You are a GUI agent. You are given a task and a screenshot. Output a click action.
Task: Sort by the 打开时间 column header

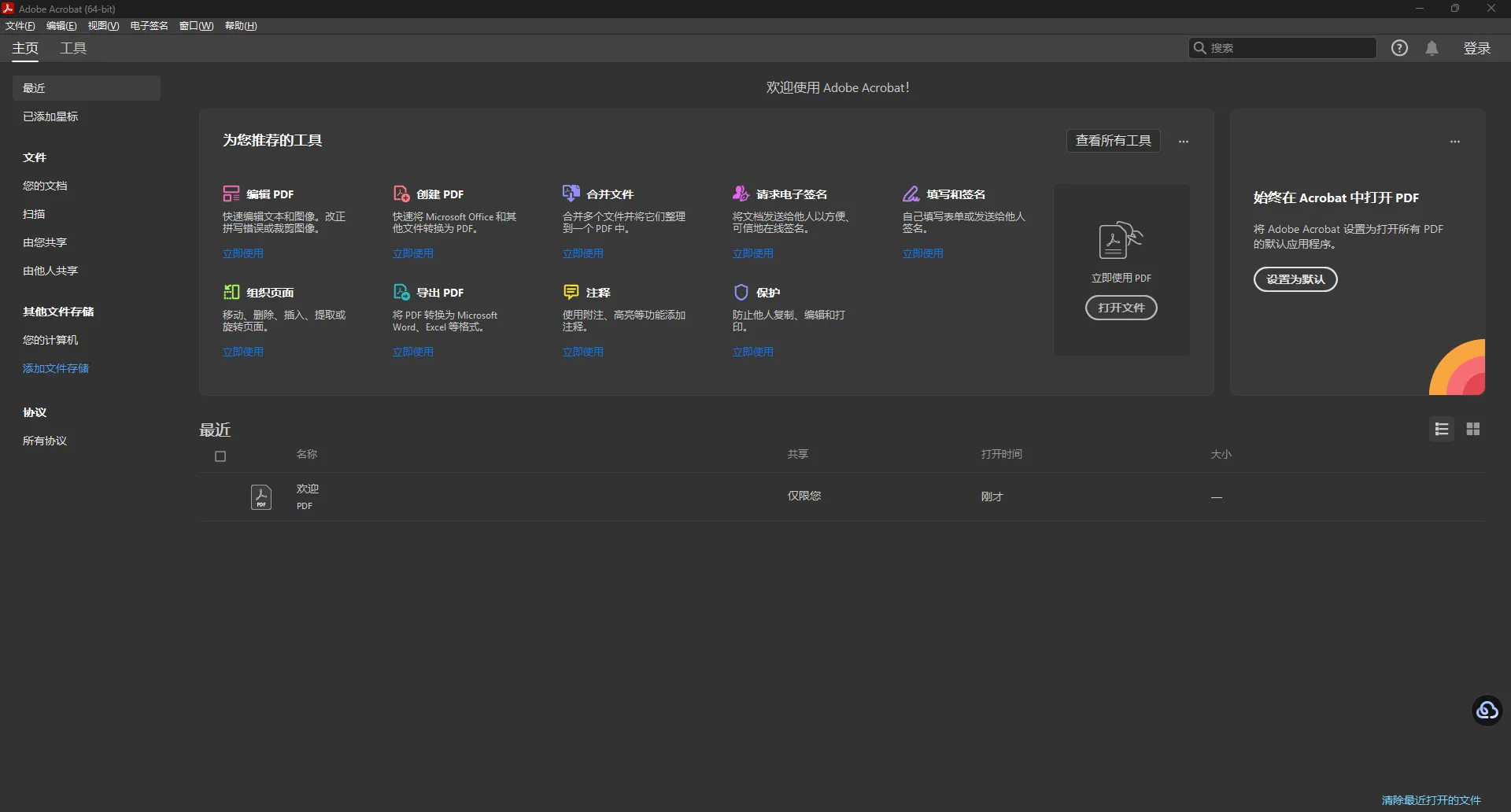1002,454
